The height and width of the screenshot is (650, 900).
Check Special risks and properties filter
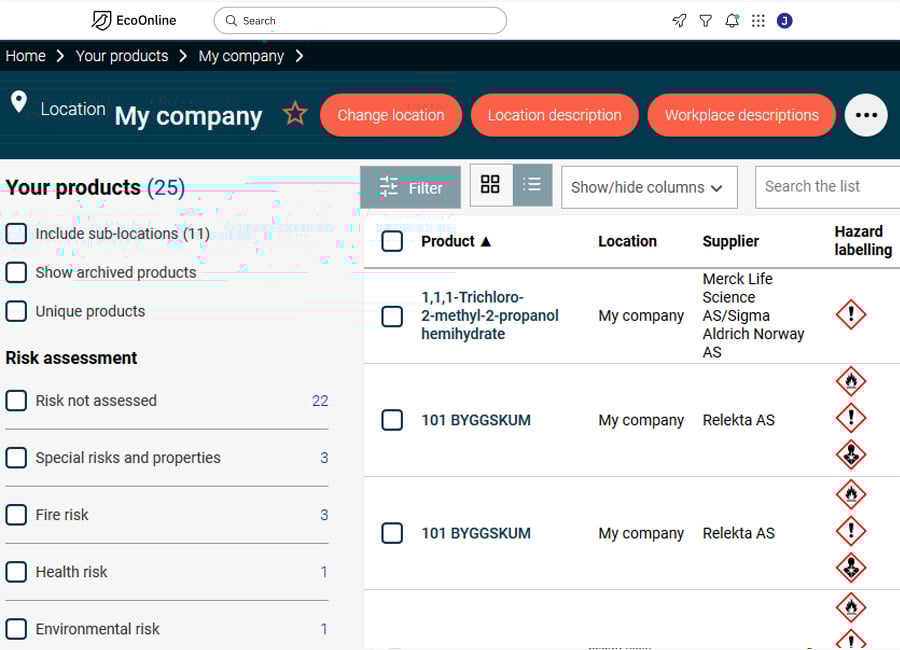pyautogui.click(x=16, y=458)
